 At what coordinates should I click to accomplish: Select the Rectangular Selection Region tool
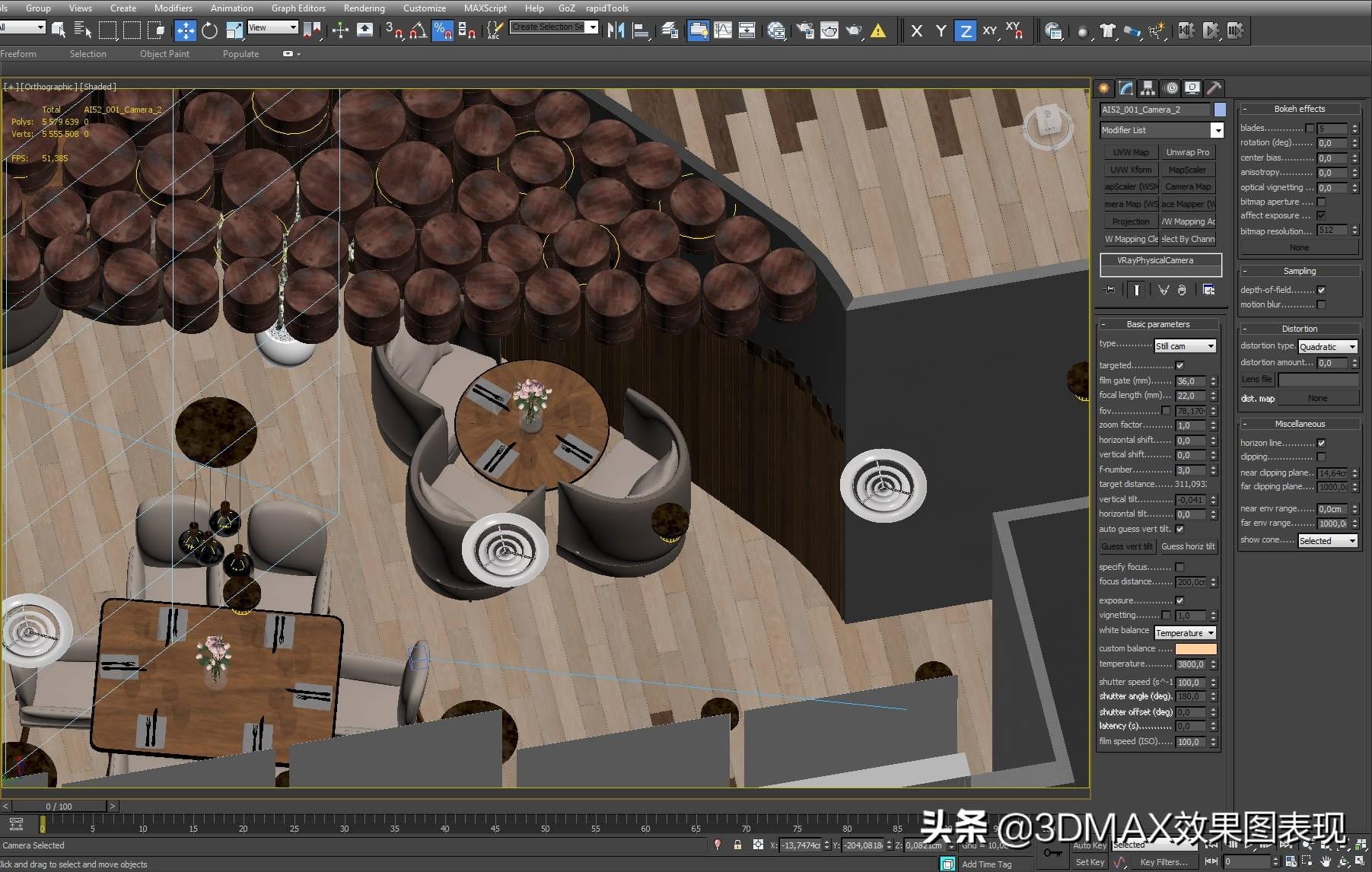(x=108, y=30)
